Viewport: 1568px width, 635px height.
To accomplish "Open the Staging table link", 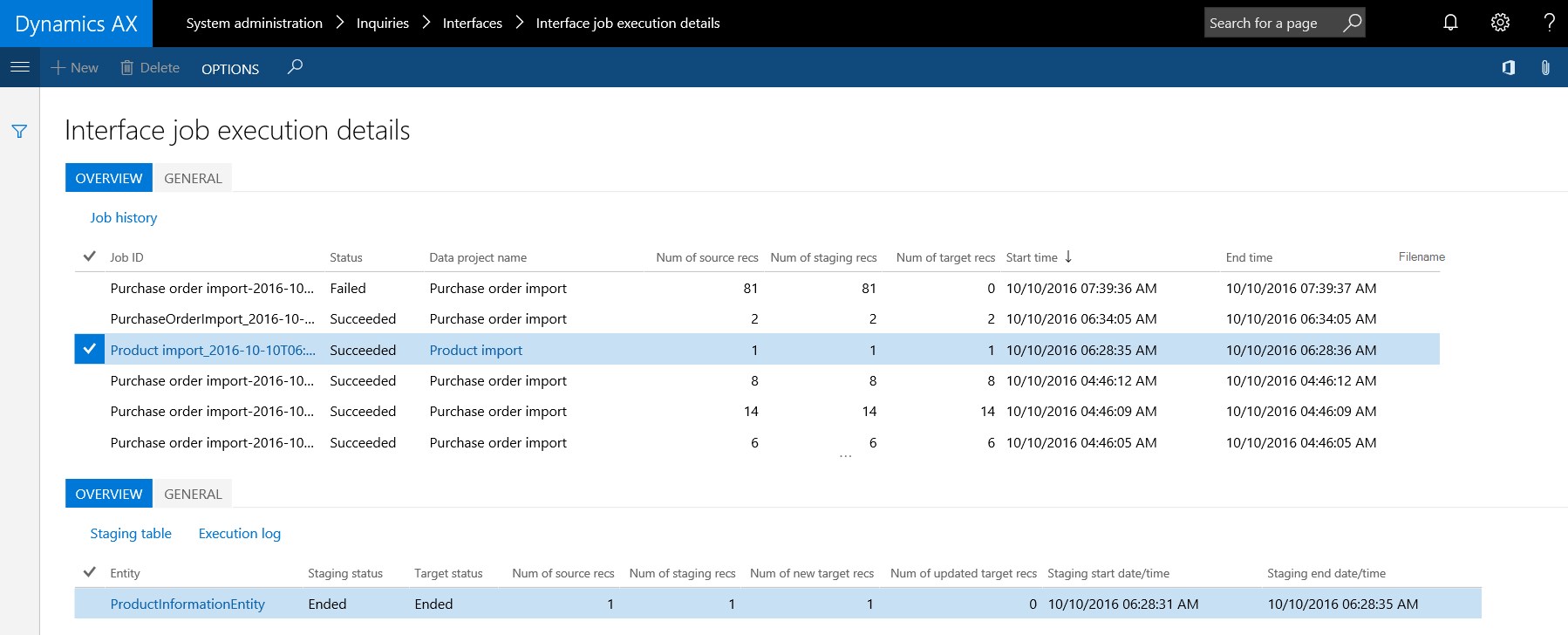I will tap(131, 533).
